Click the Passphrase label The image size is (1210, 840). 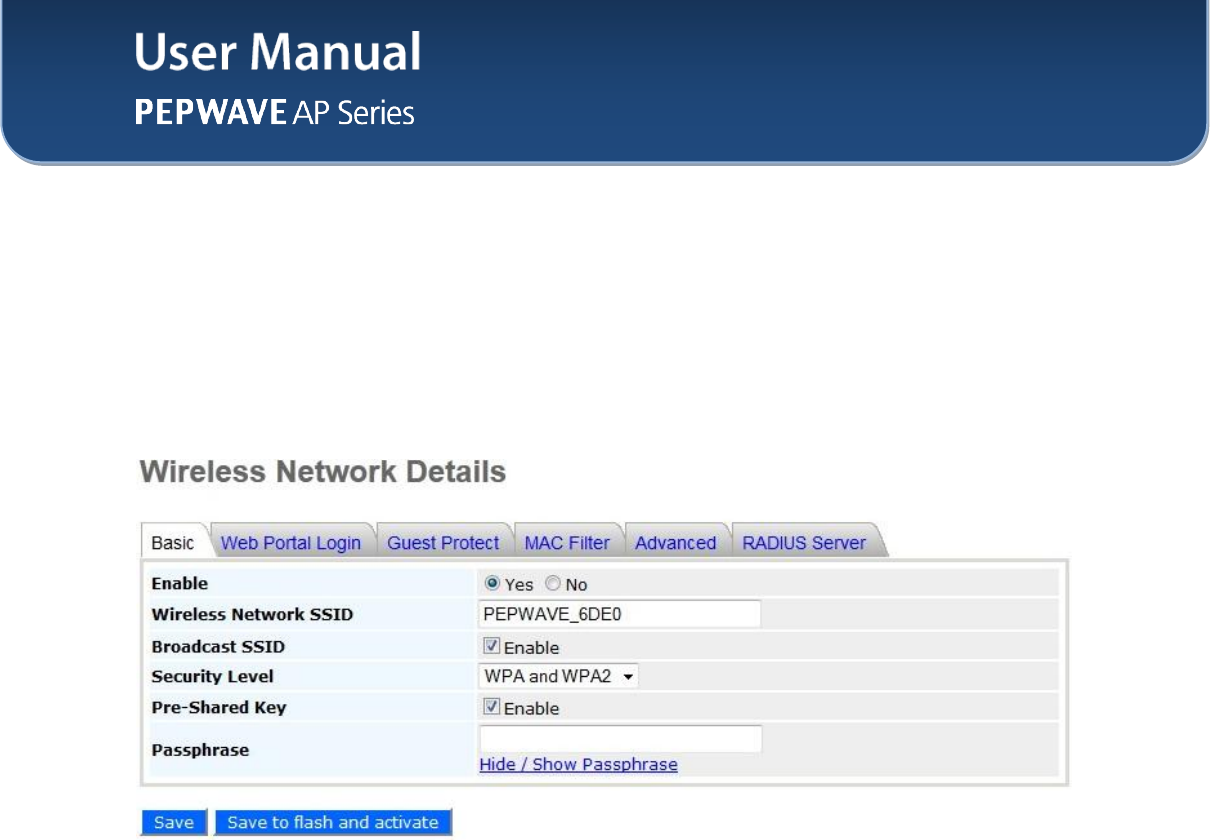click(x=200, y=749)
